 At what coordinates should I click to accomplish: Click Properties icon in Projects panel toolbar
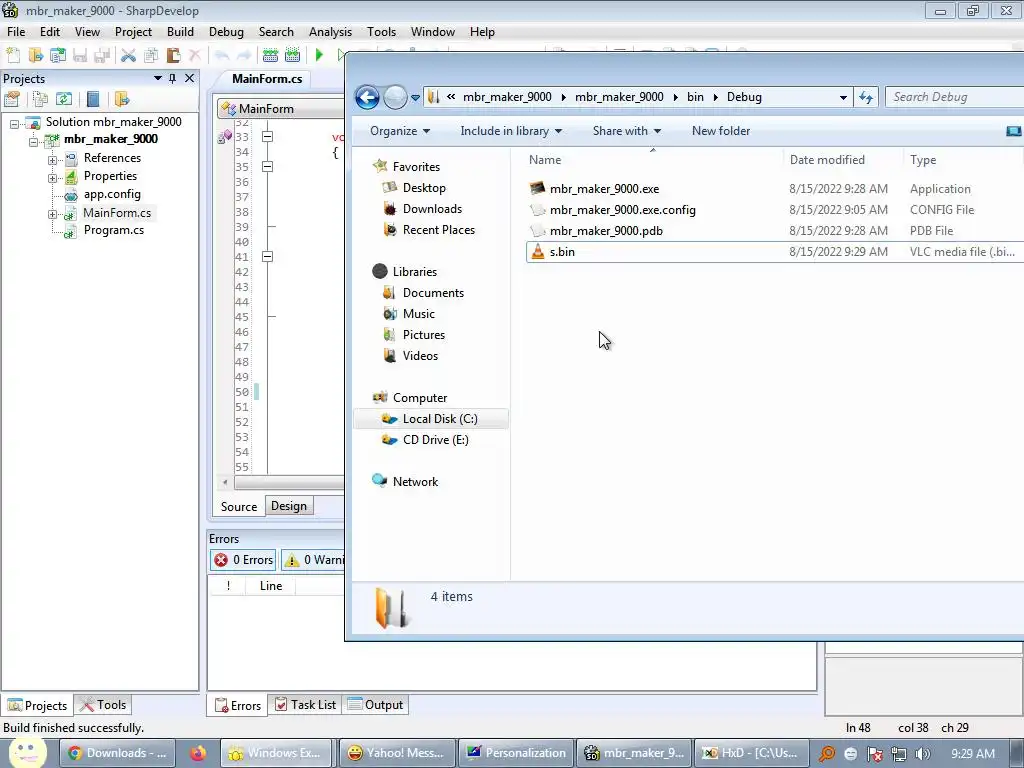point(12,99)
